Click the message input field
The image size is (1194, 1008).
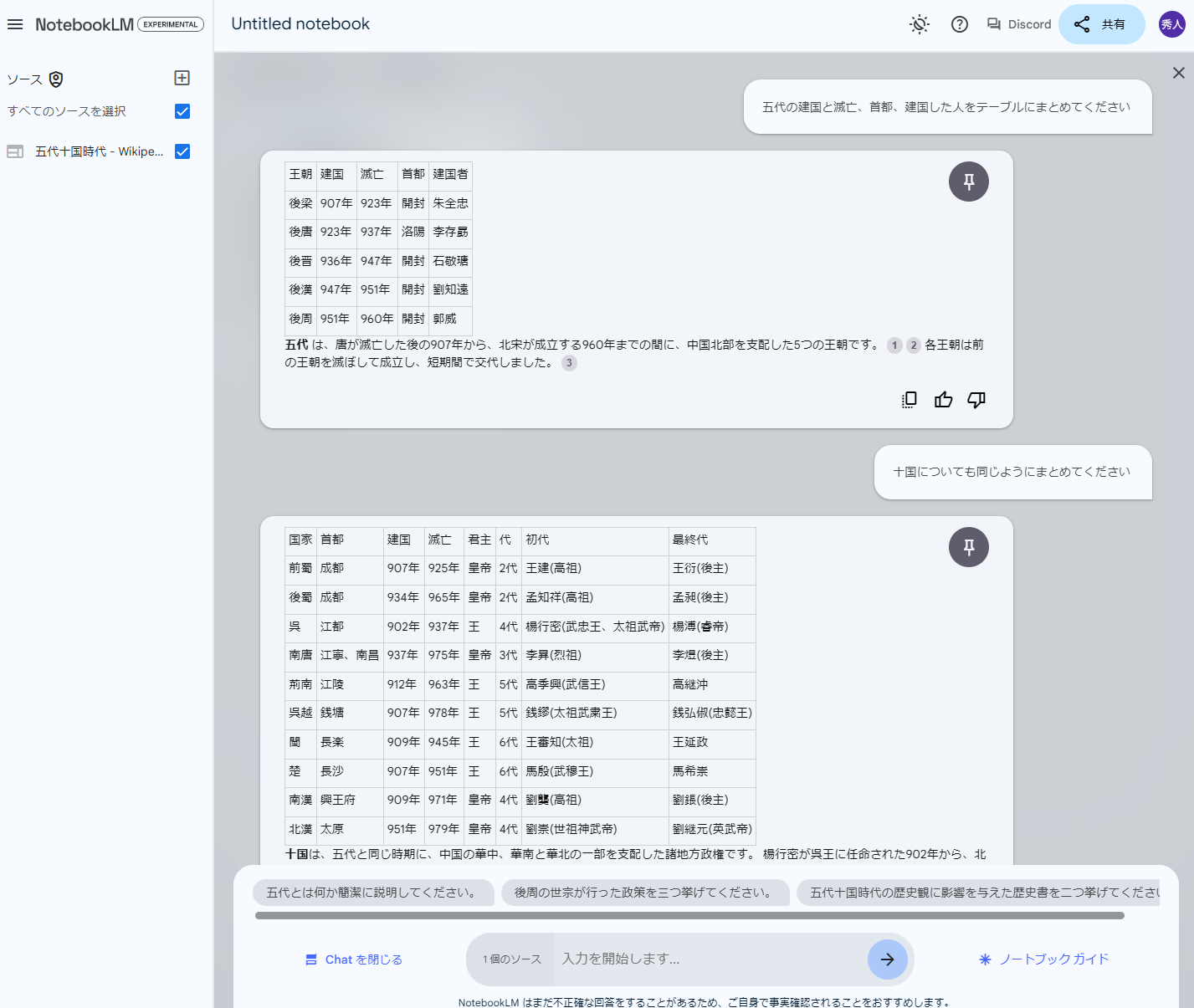[x=711, y=959]
